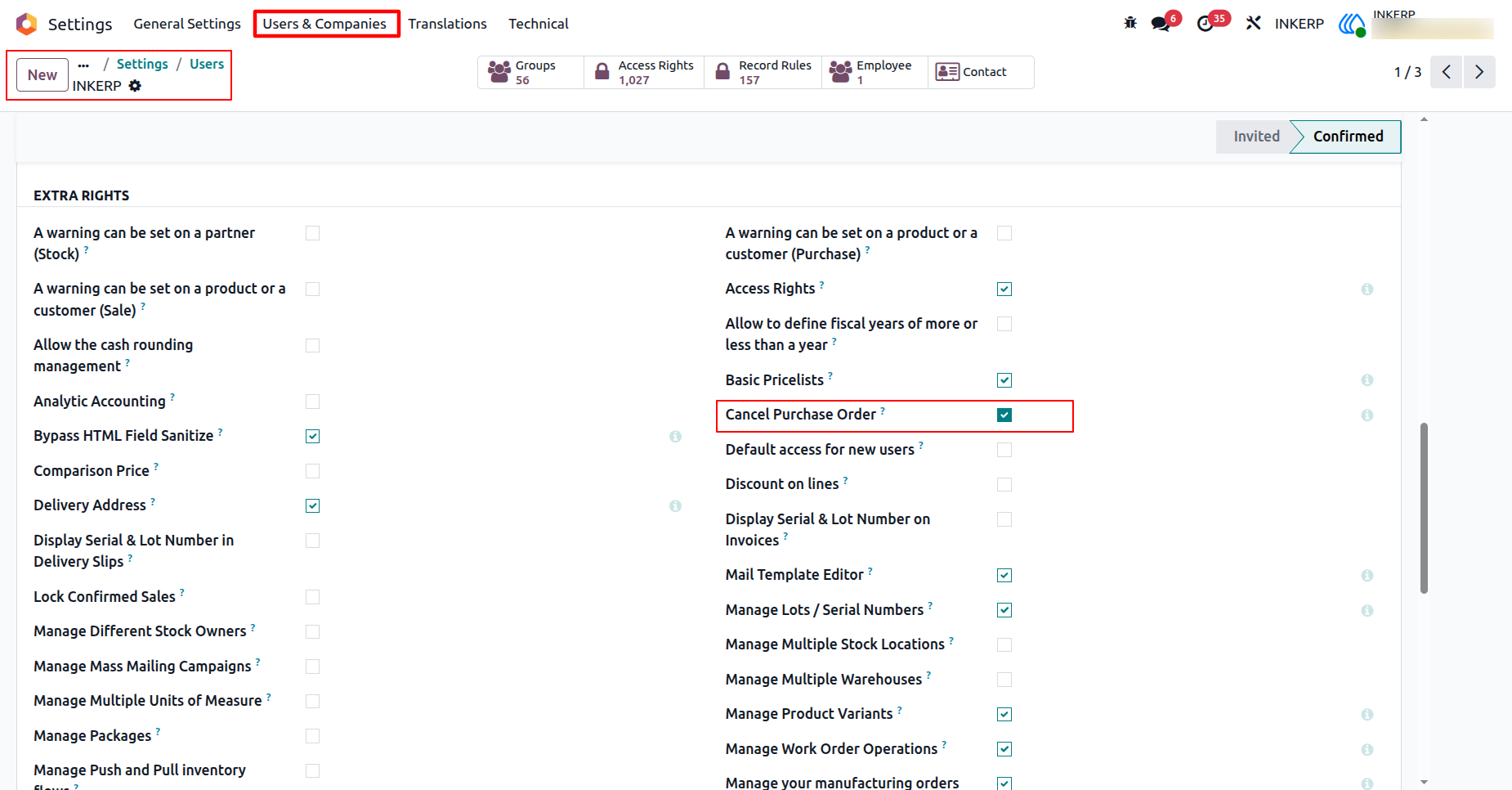The width and height of the screenshot is (1512, 790).
Task: Open the INKERP company switcher
Action: point(1300,24)
